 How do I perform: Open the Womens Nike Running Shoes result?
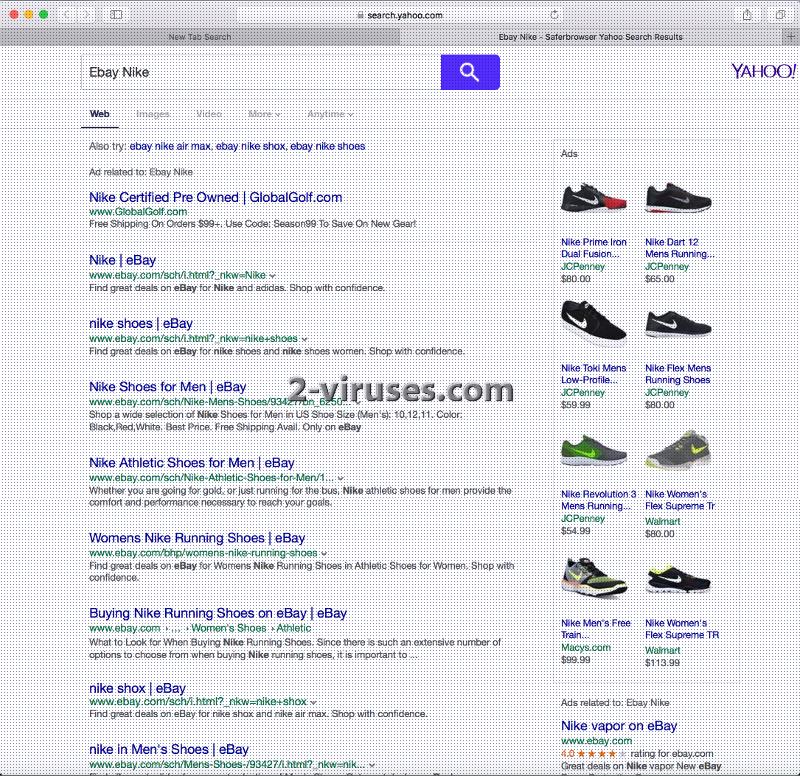pyautogui.click(x=197, y=538)
